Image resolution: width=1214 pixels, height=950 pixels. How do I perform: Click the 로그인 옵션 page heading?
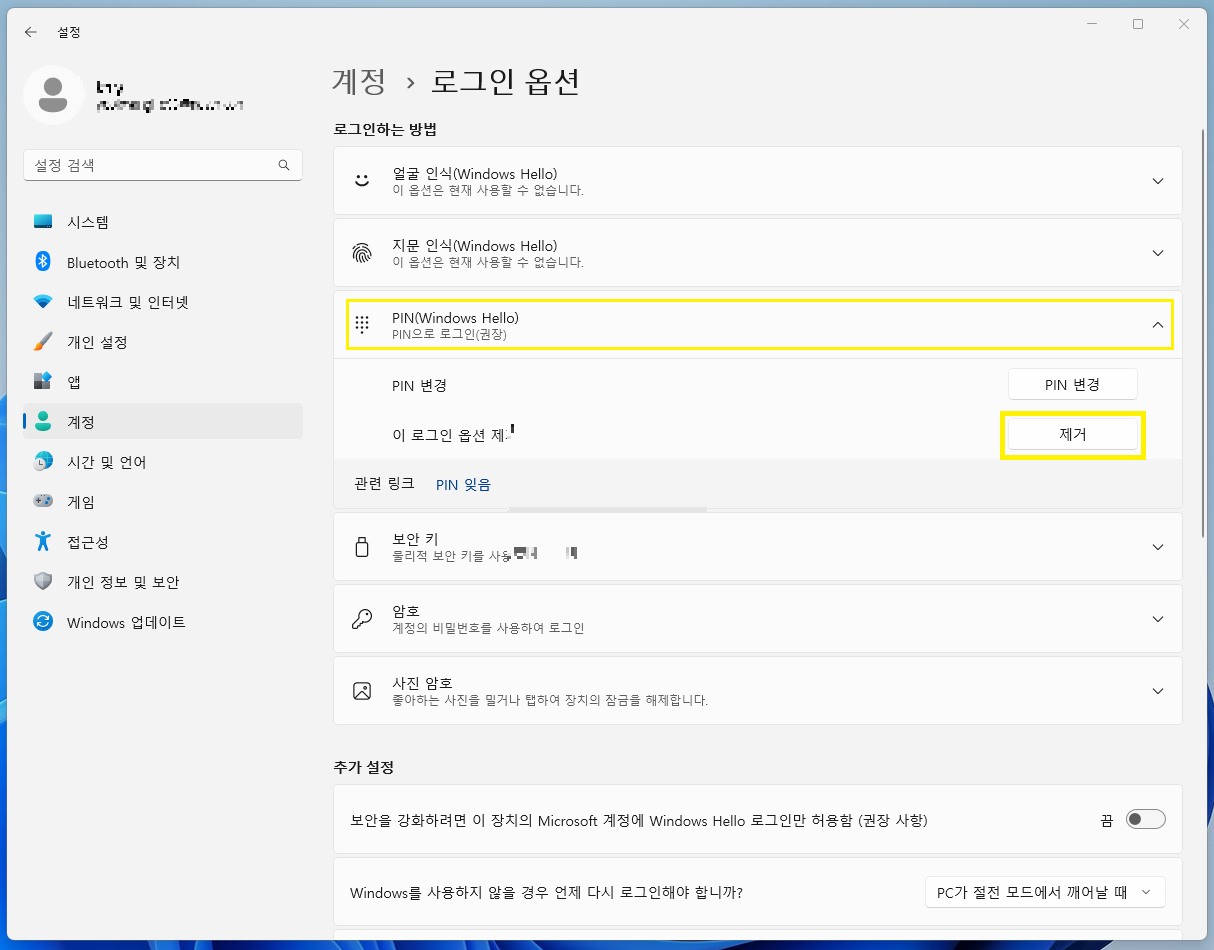pos(506,81)
